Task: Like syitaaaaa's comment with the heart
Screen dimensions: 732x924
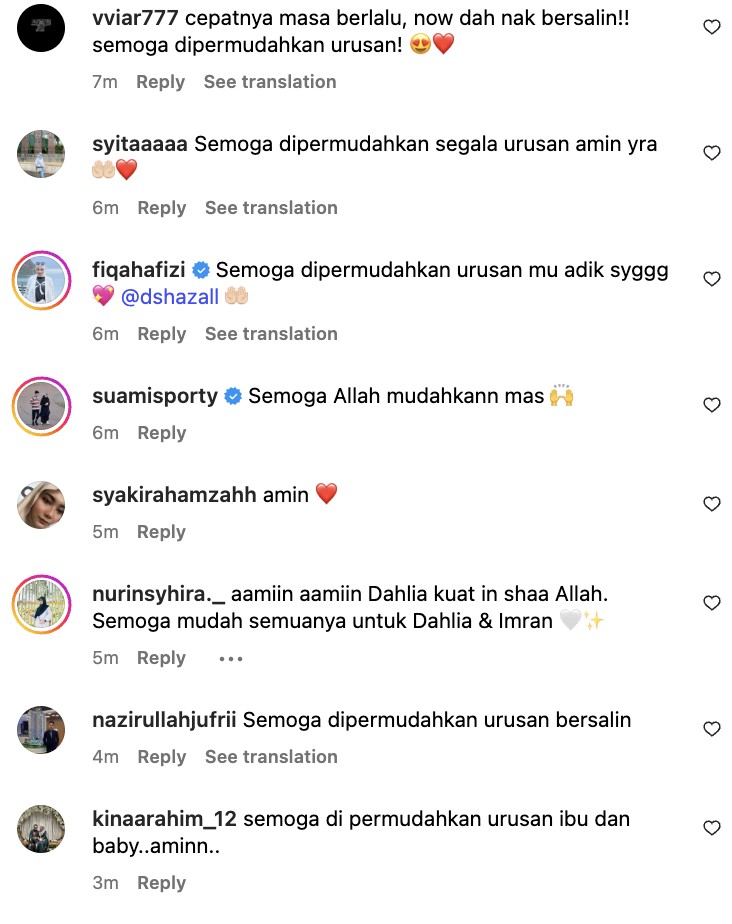Action: (x=712, y=153)
